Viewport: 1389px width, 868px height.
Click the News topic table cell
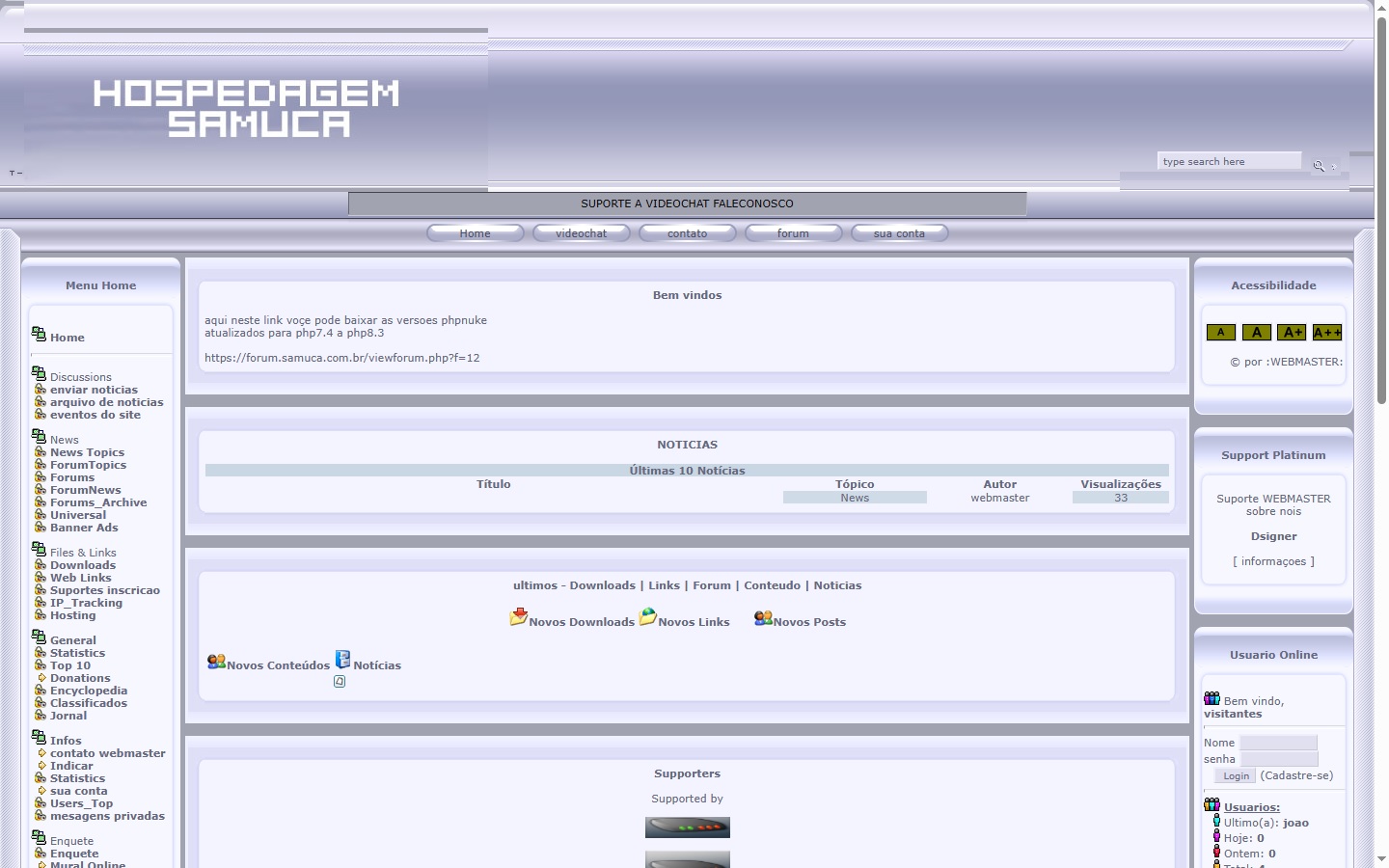coord(855,498)
